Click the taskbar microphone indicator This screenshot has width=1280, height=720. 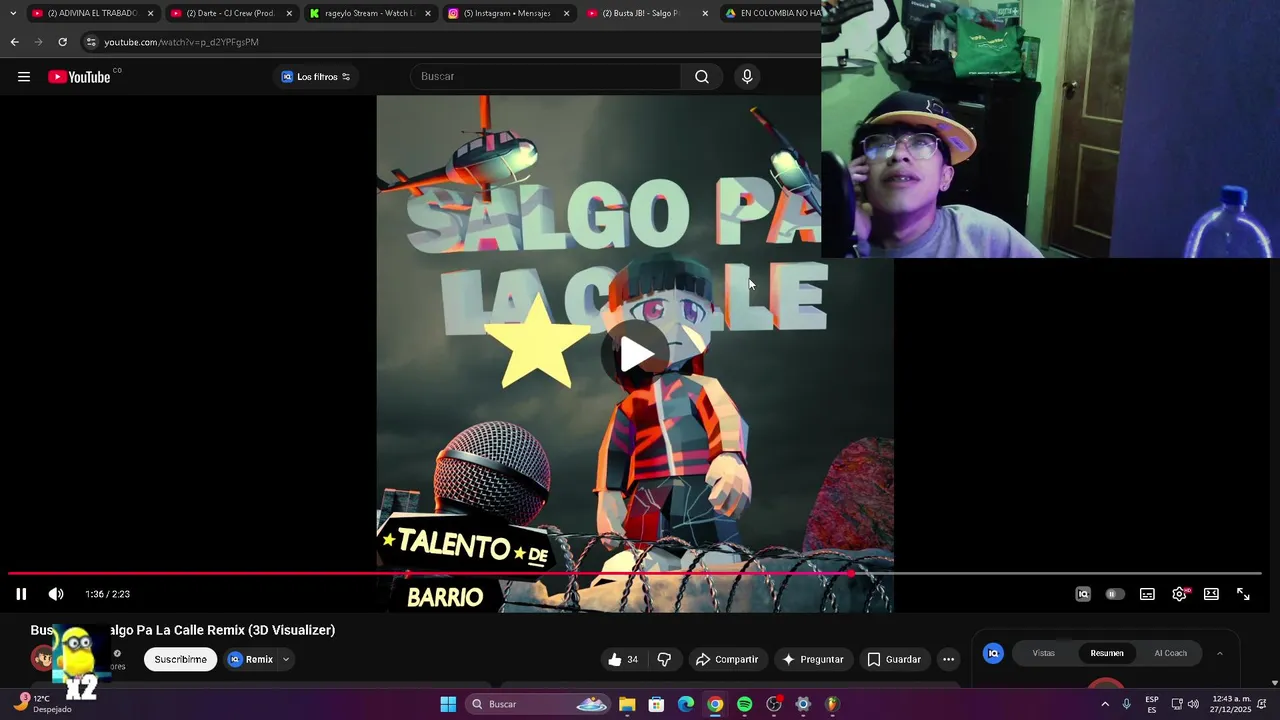(x=1127, y=704)
